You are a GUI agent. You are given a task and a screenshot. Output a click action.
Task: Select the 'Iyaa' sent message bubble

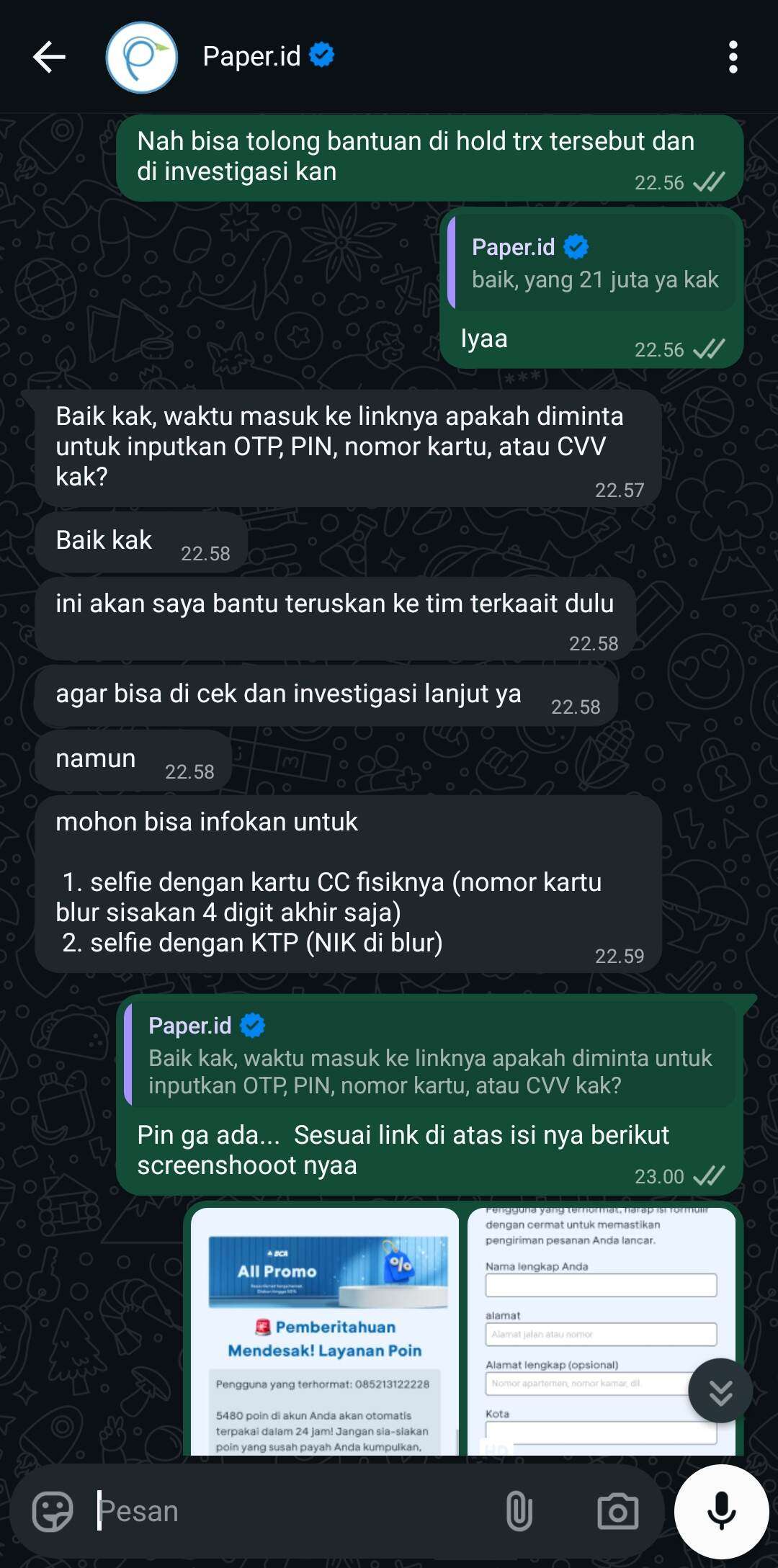[591, 288]
